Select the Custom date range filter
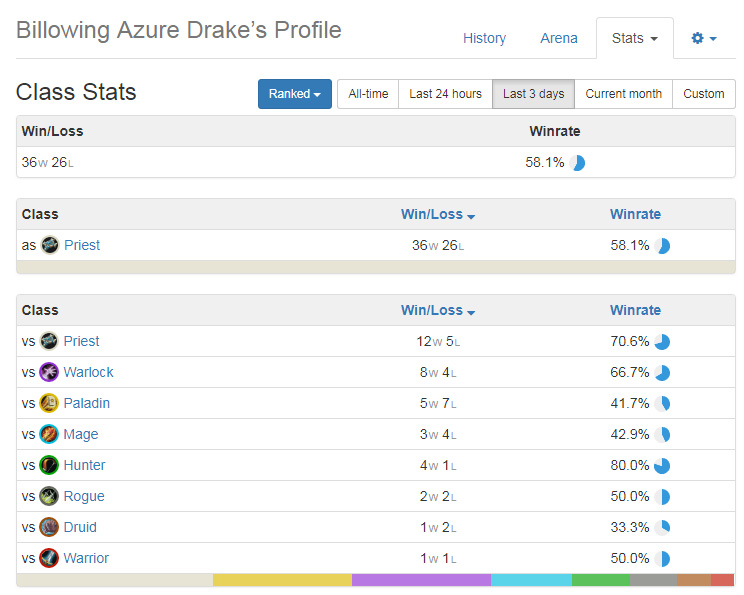This screenshot has width=744, height=595. pyautogui.click(x=704, y=94)
